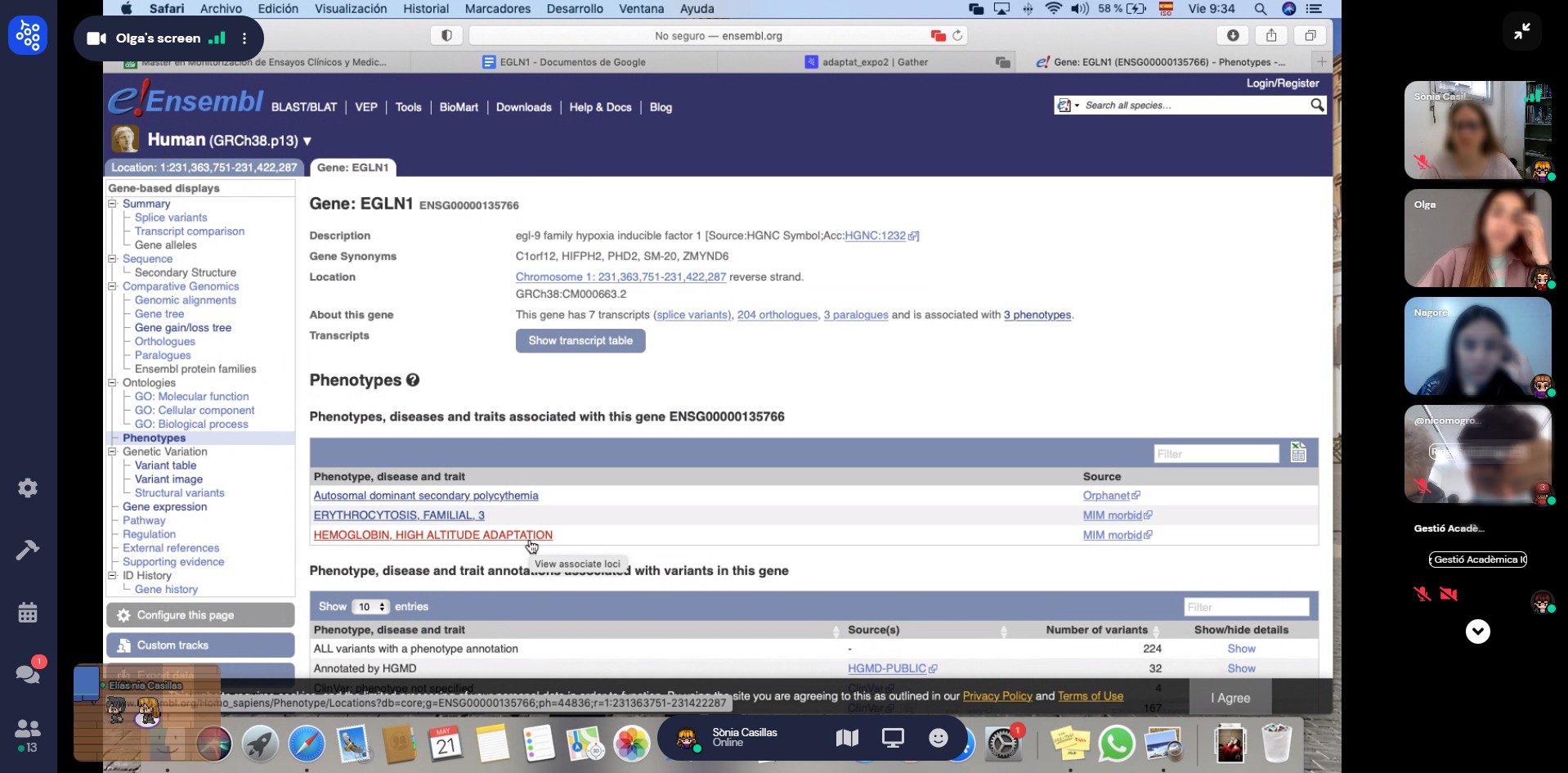Click Gather screen share monitor icon
Image resolution: width=1568 pixels, height=773 pixels.
click(893, 738)
